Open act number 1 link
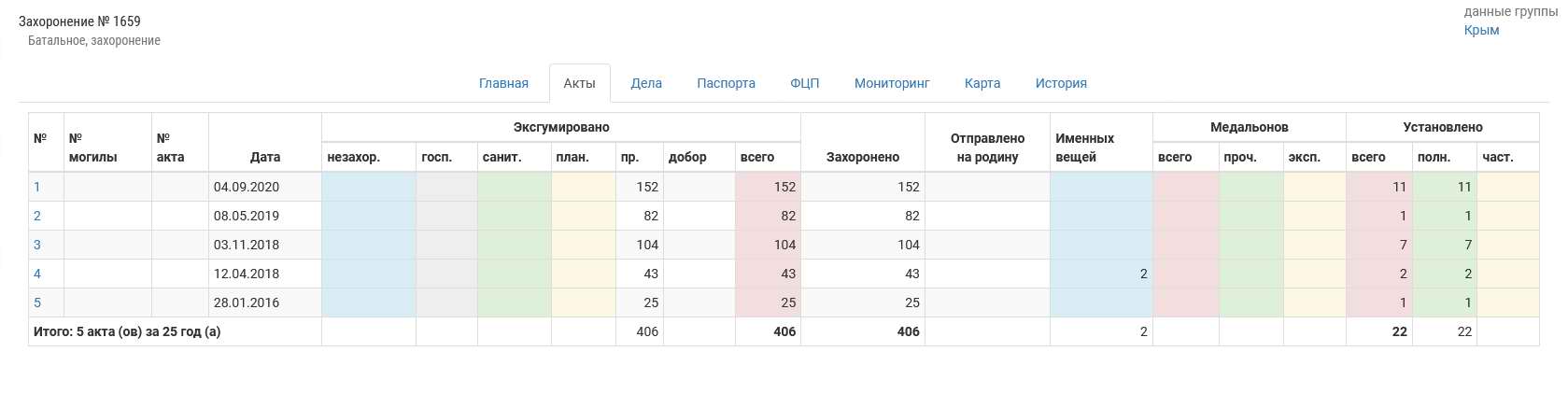Image resolution: width=1568 pixels, height=408 pixels. click(x=37, y=187)
